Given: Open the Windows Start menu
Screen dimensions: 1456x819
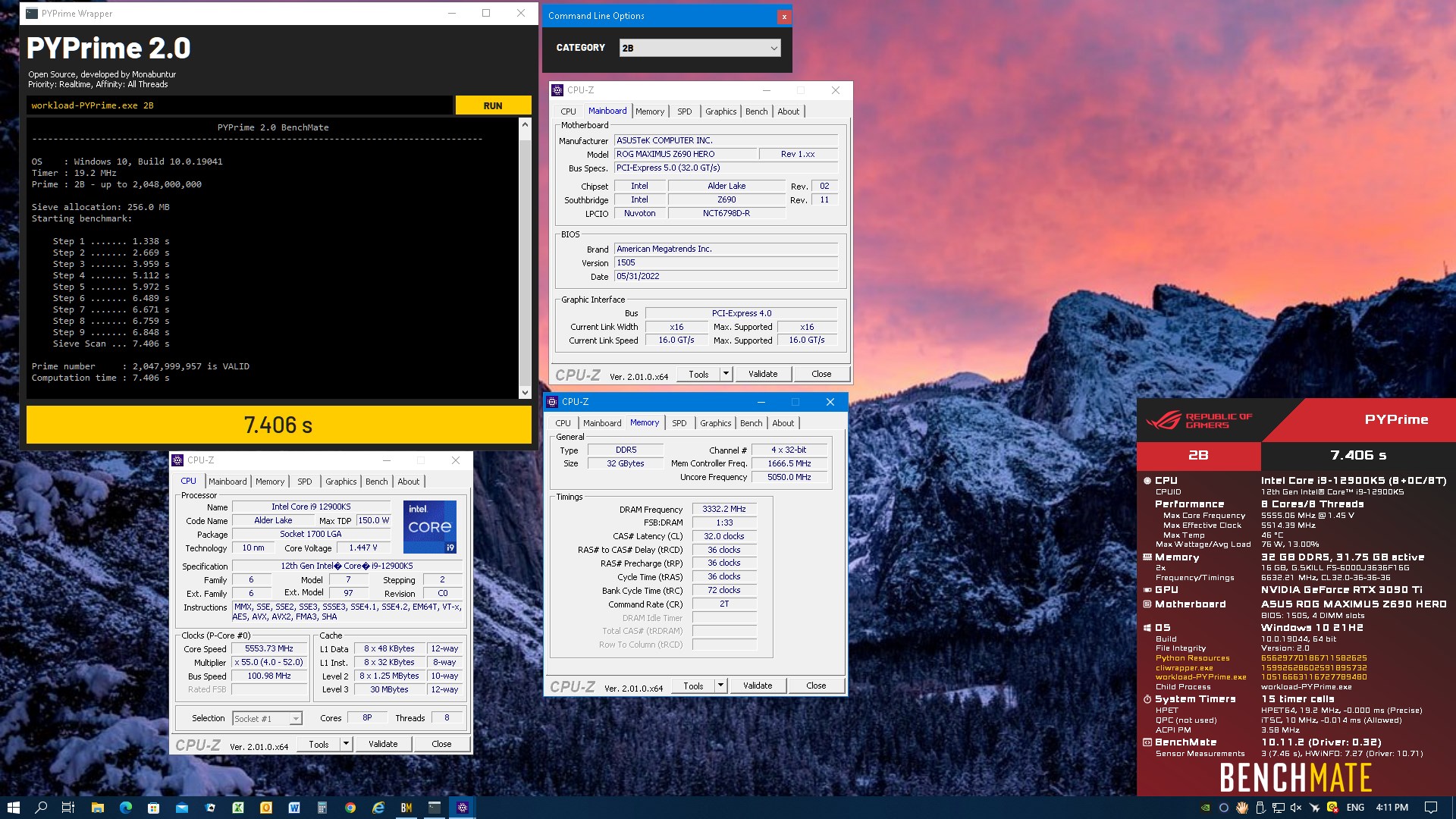Looking at the screenshot, I should pos(13,808).
